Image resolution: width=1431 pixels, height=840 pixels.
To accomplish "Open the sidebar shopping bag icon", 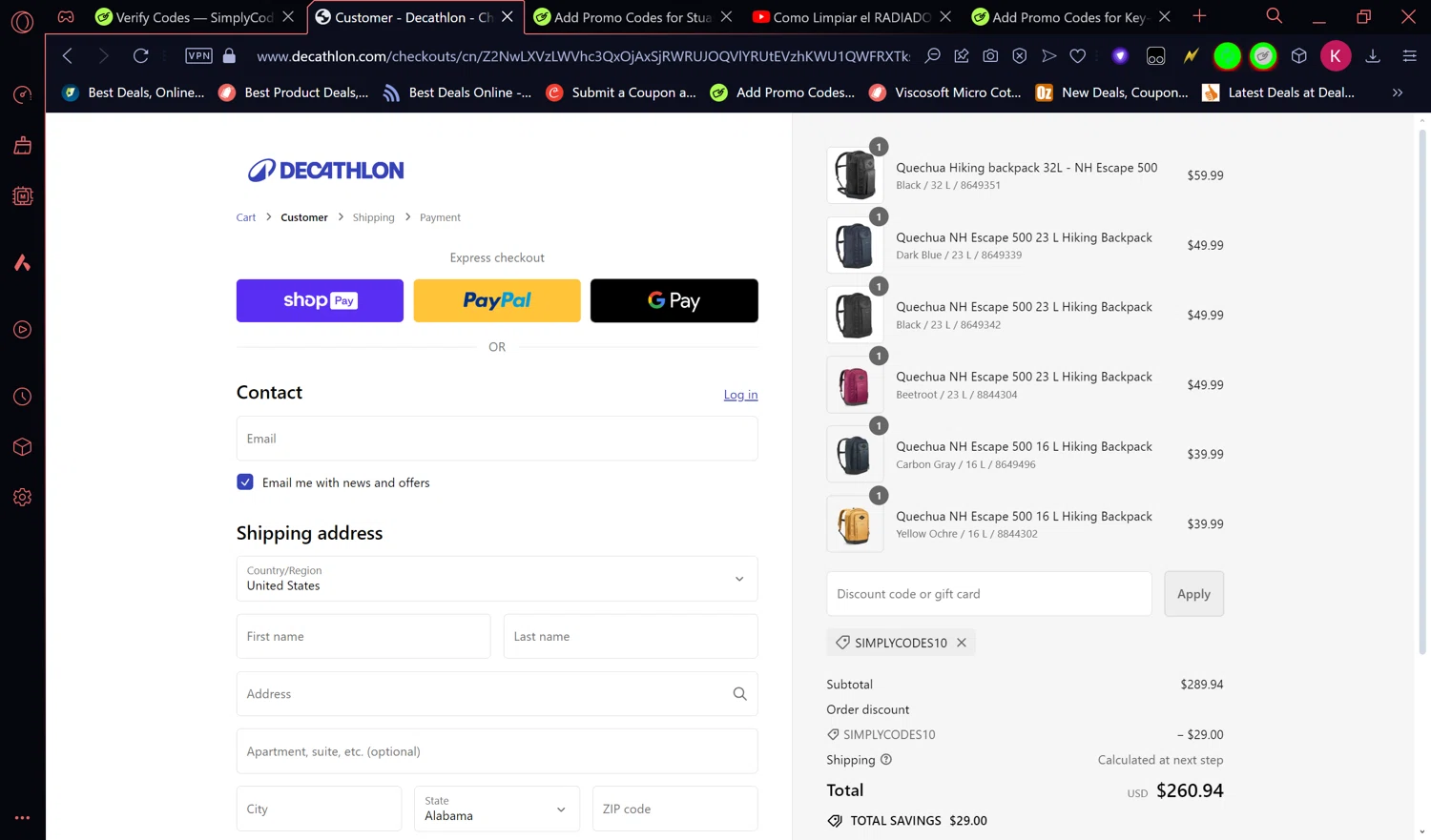I will [23, 145].
